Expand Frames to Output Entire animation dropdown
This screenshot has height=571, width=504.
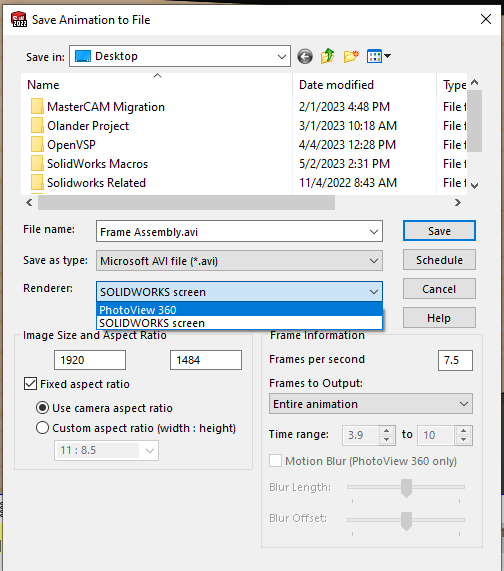point(371,404)
